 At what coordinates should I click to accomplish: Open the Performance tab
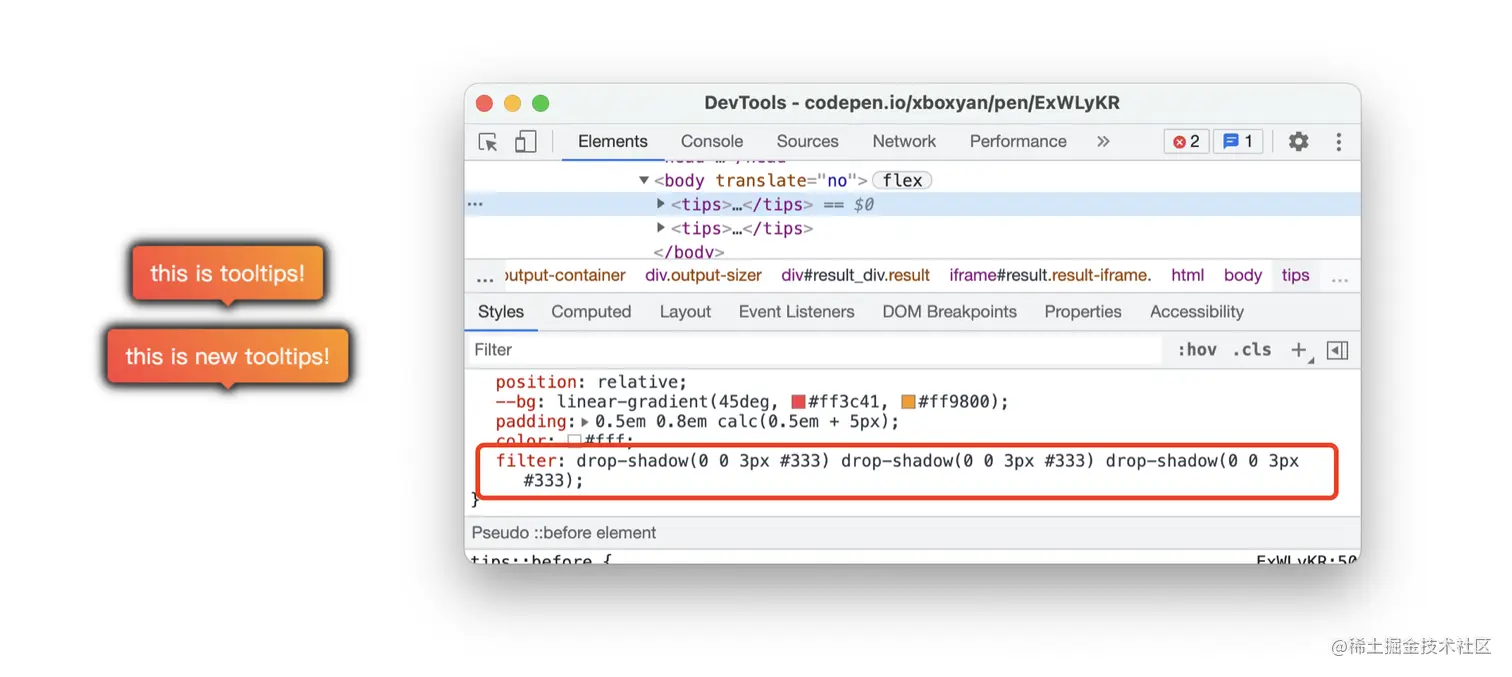(1018, 142)
